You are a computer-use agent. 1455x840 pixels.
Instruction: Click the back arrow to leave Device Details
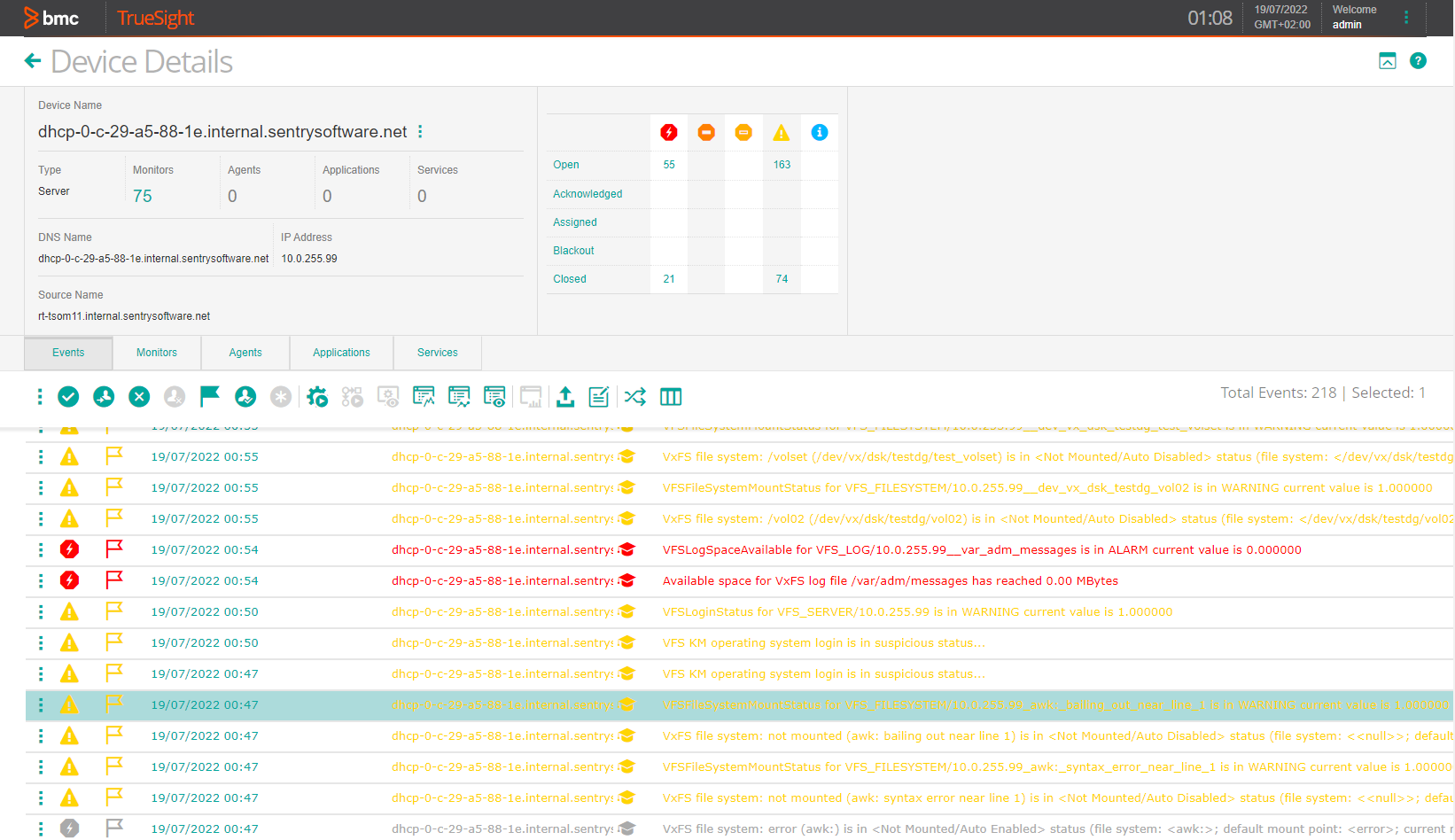click(32, 60)
